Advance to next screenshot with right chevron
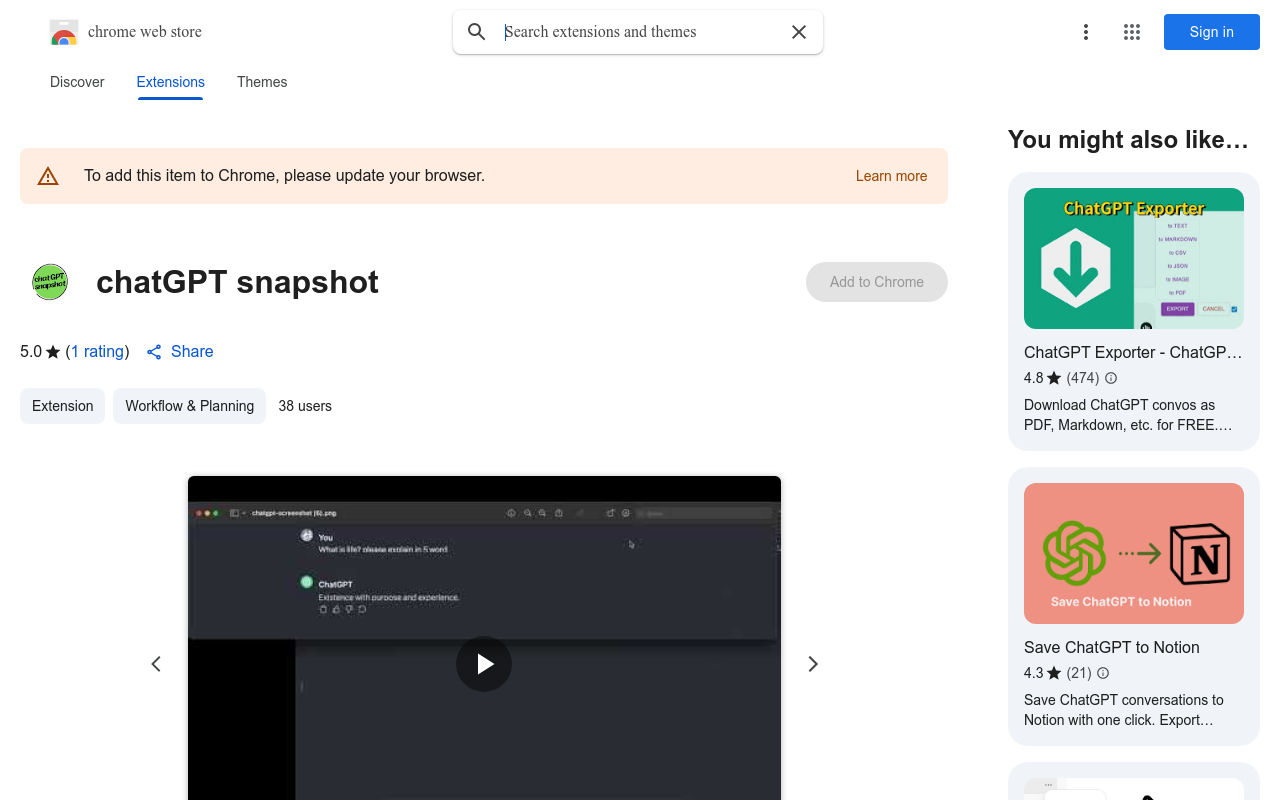The image size is (1280, 800). point(813,664)
